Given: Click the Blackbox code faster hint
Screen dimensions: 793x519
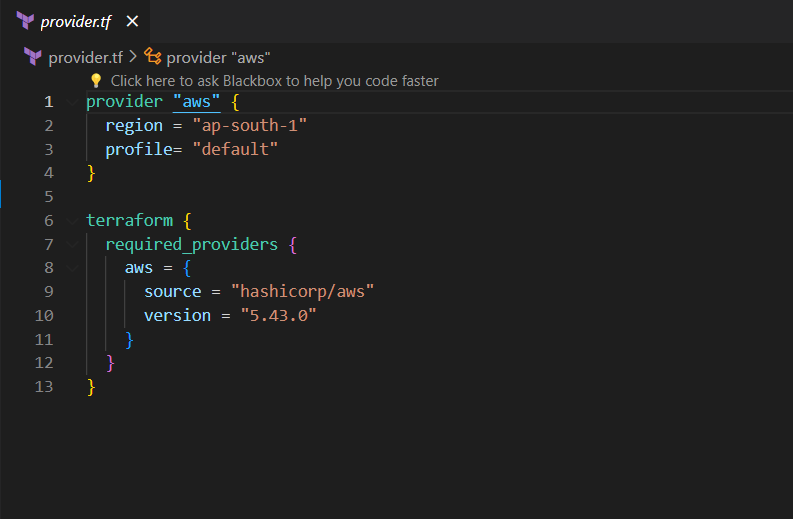Looking at the screenshot, I should [x=275, y=81].
